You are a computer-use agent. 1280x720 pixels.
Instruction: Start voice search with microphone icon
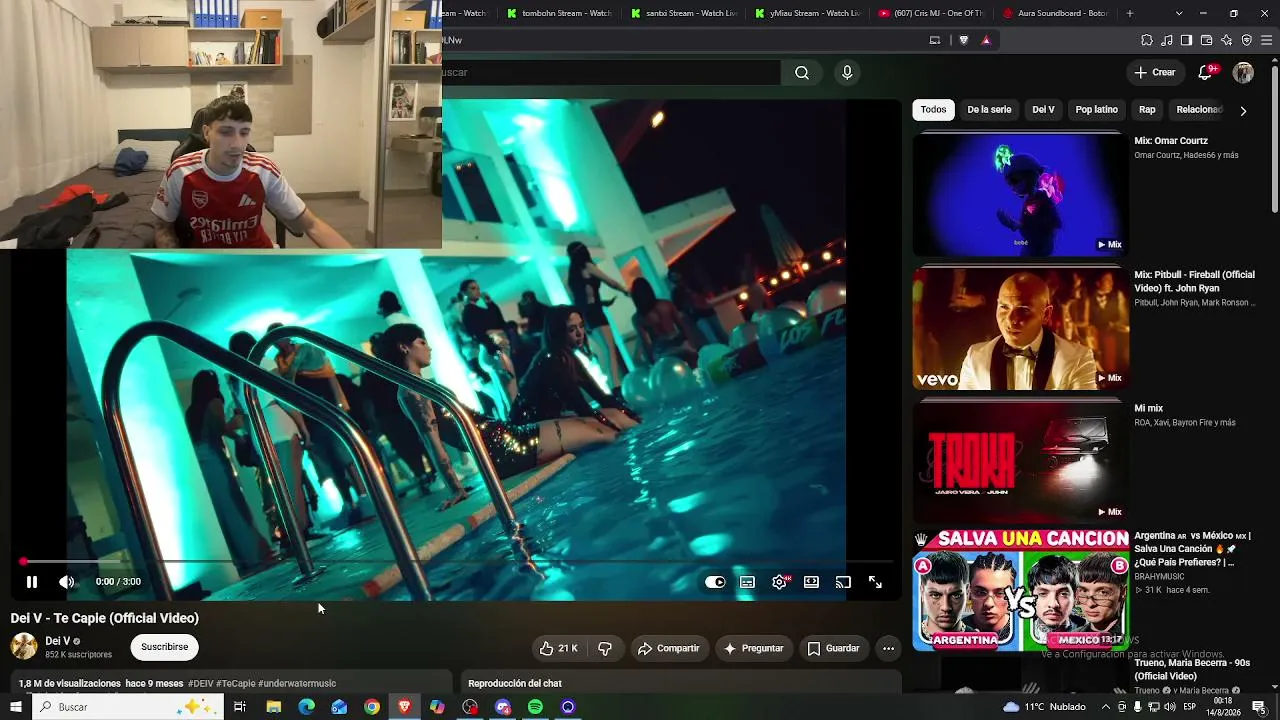(847, 72)
